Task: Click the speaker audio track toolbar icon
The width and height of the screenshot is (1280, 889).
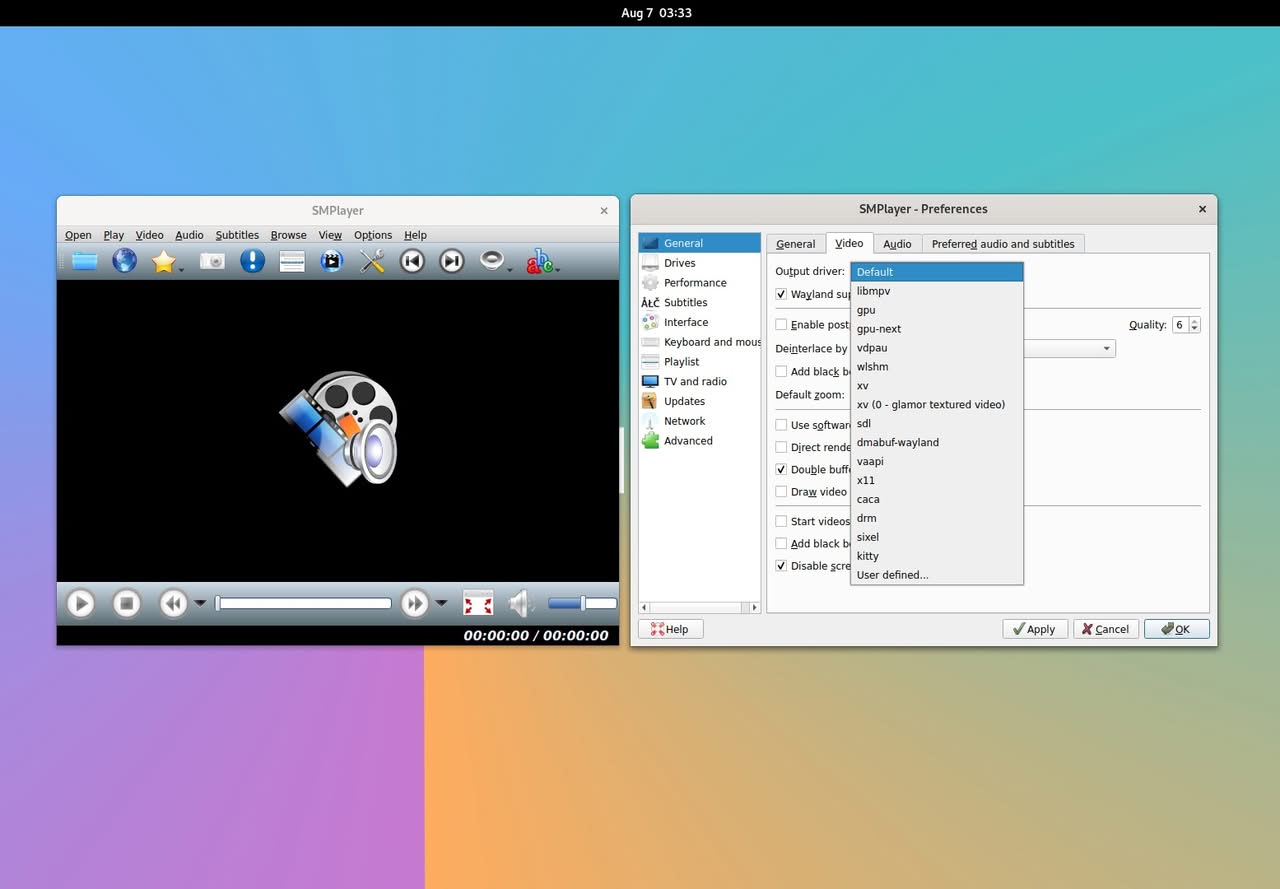Action: (x=491, y=260)
